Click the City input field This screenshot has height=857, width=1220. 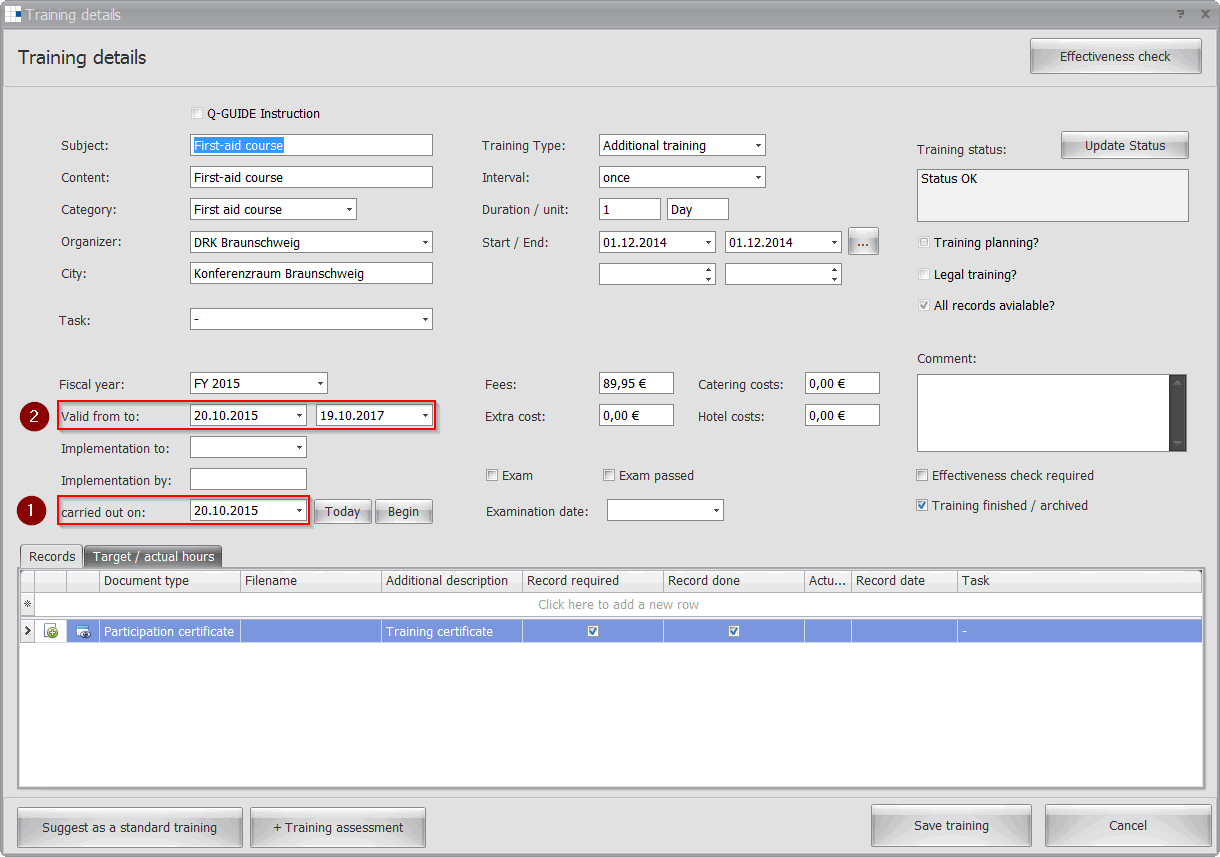(311, 274)
